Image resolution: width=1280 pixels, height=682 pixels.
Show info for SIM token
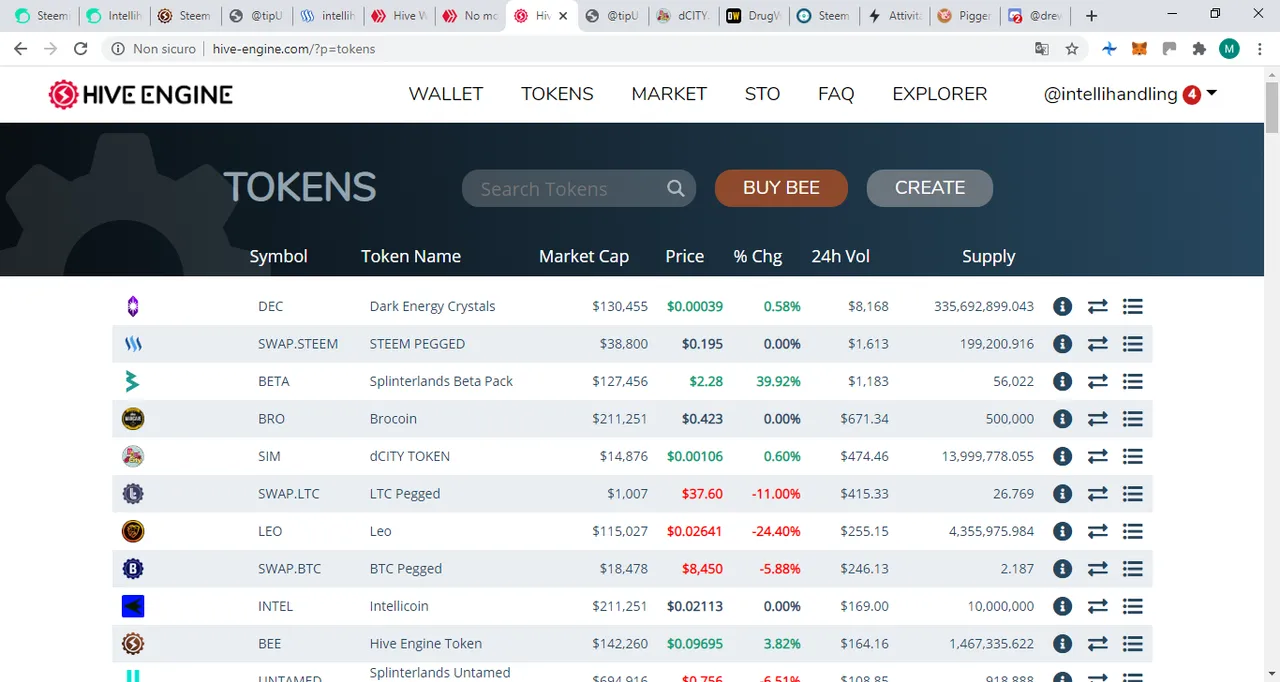click(x=1062, y=456)
